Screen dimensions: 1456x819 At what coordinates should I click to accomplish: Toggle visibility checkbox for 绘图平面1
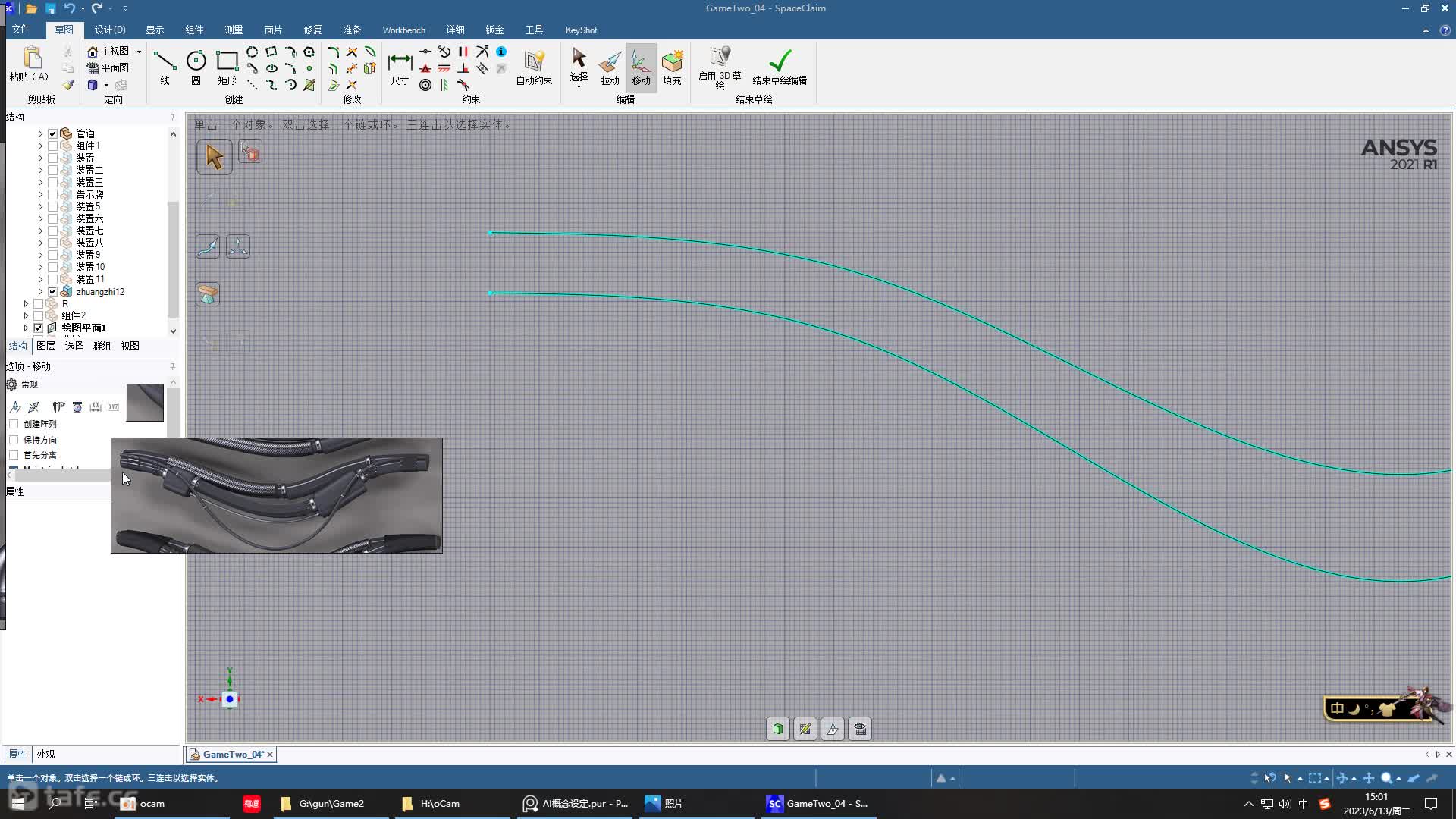(38, 328)
